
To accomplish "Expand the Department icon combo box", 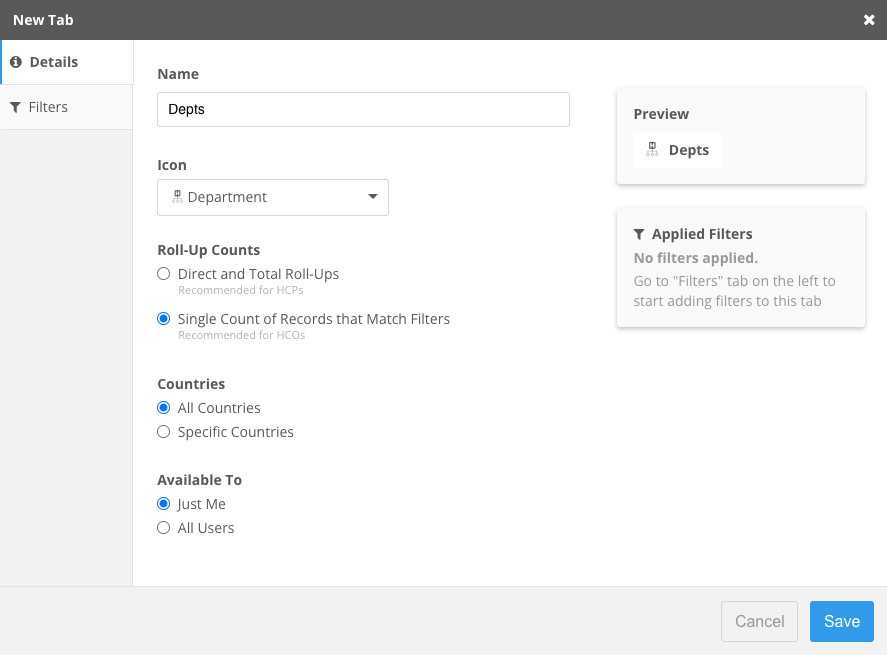I will (272, 197).
